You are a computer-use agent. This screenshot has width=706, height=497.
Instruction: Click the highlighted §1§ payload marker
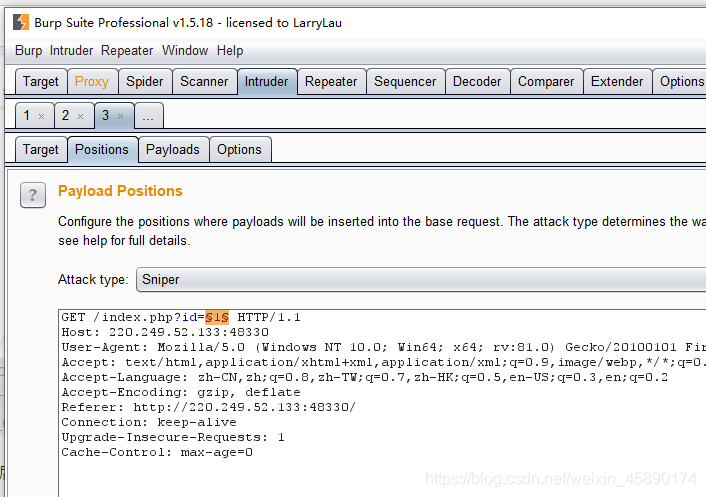217,317
